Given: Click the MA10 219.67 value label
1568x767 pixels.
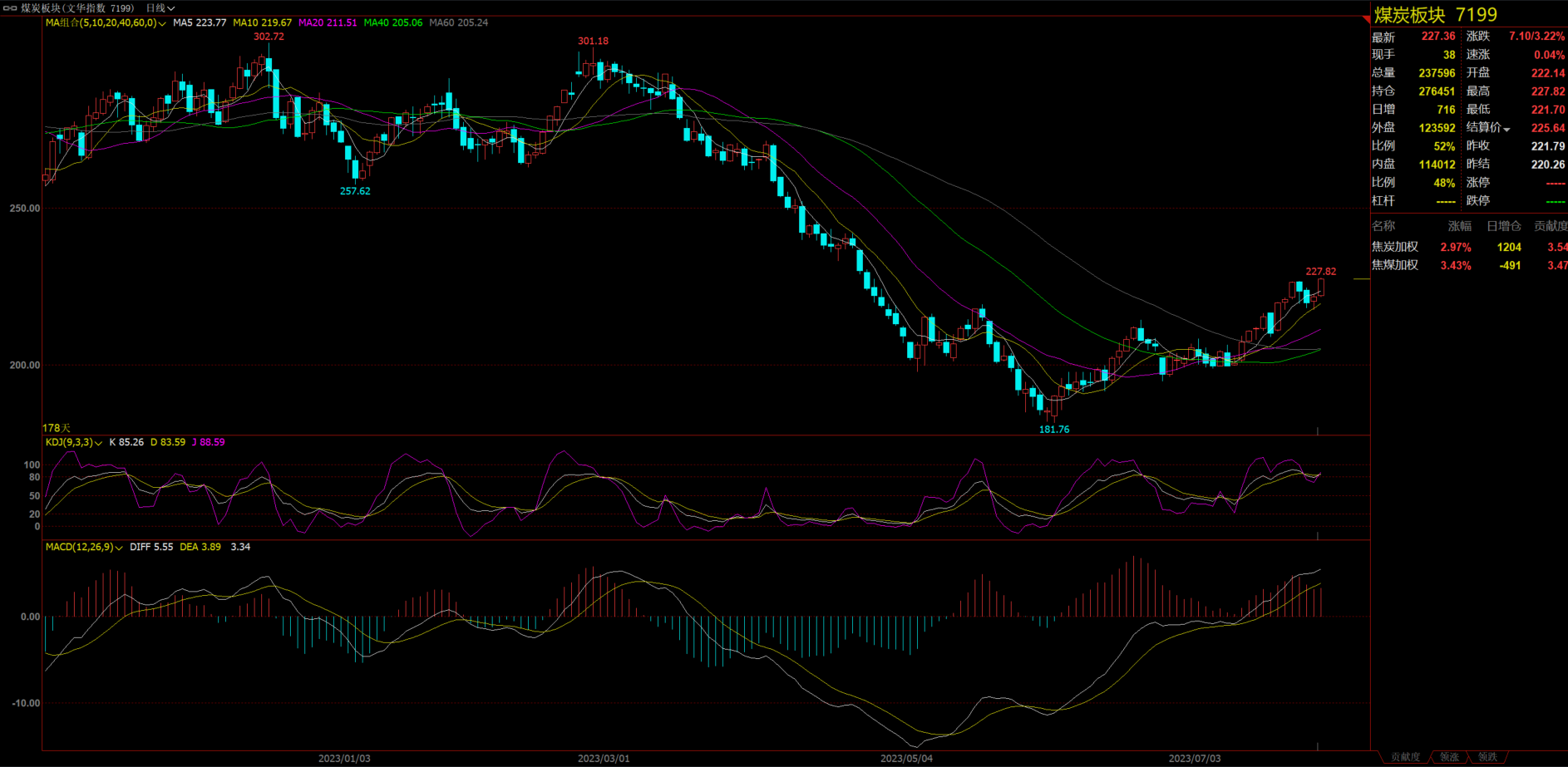Looking at the screenshot, I should pos(262,23).
